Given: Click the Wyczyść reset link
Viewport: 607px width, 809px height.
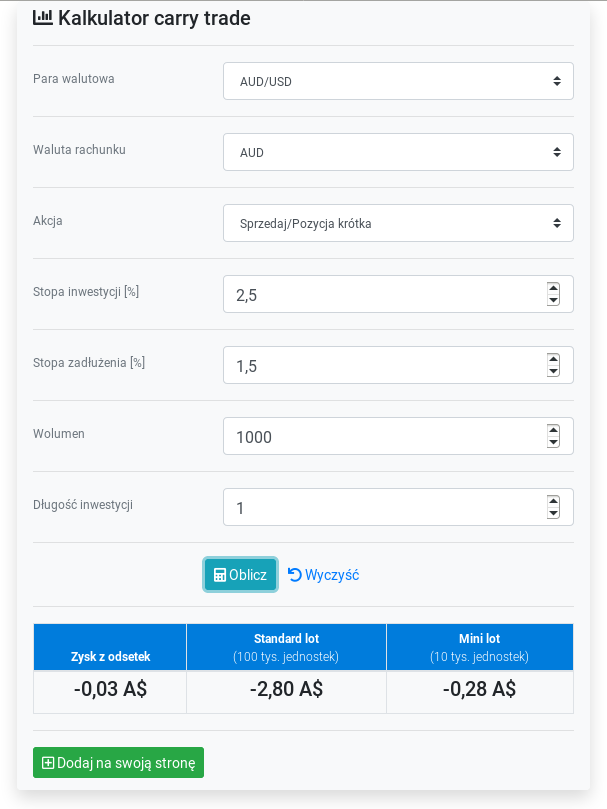Looking at the screenshot, I should [x=323, y=575].
